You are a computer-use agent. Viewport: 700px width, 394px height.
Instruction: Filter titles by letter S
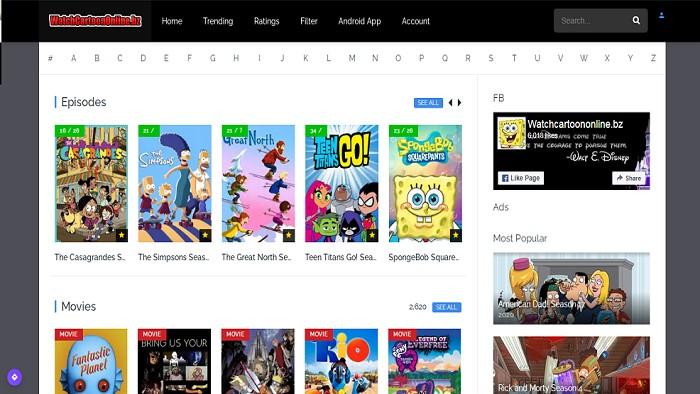[x=491, y=58]
